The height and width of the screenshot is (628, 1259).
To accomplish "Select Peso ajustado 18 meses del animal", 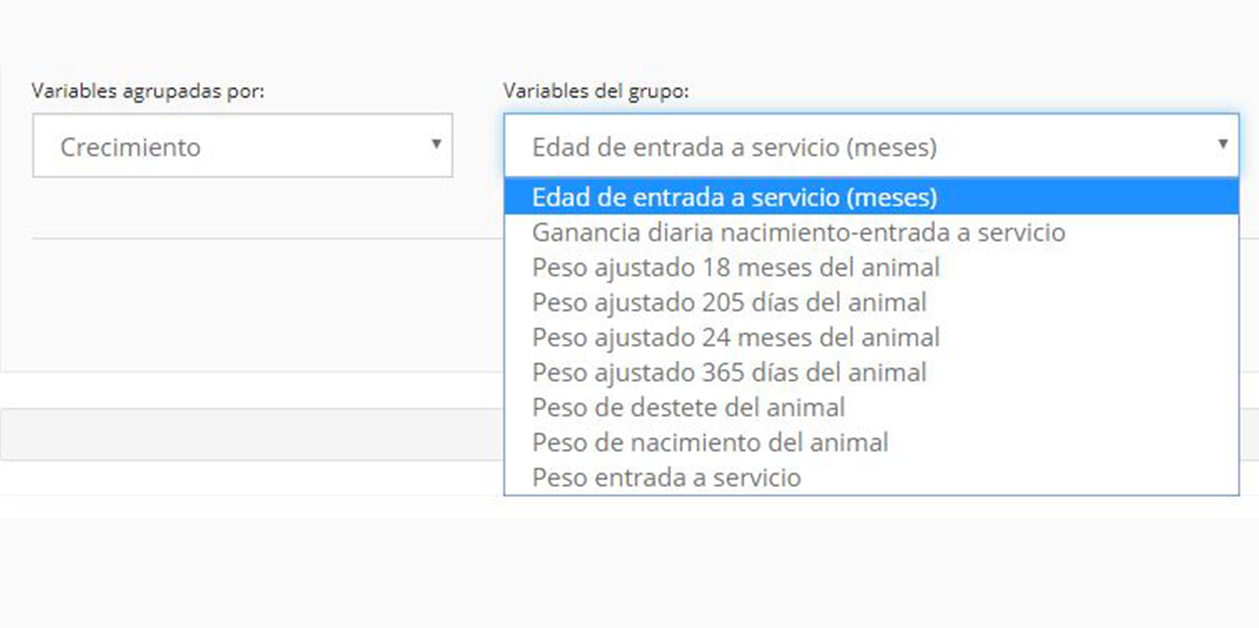I will click(x=871, y=267).
